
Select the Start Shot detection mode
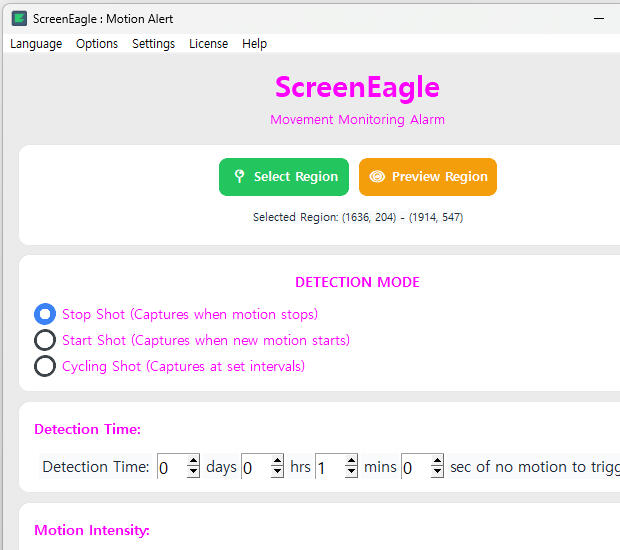45,340
